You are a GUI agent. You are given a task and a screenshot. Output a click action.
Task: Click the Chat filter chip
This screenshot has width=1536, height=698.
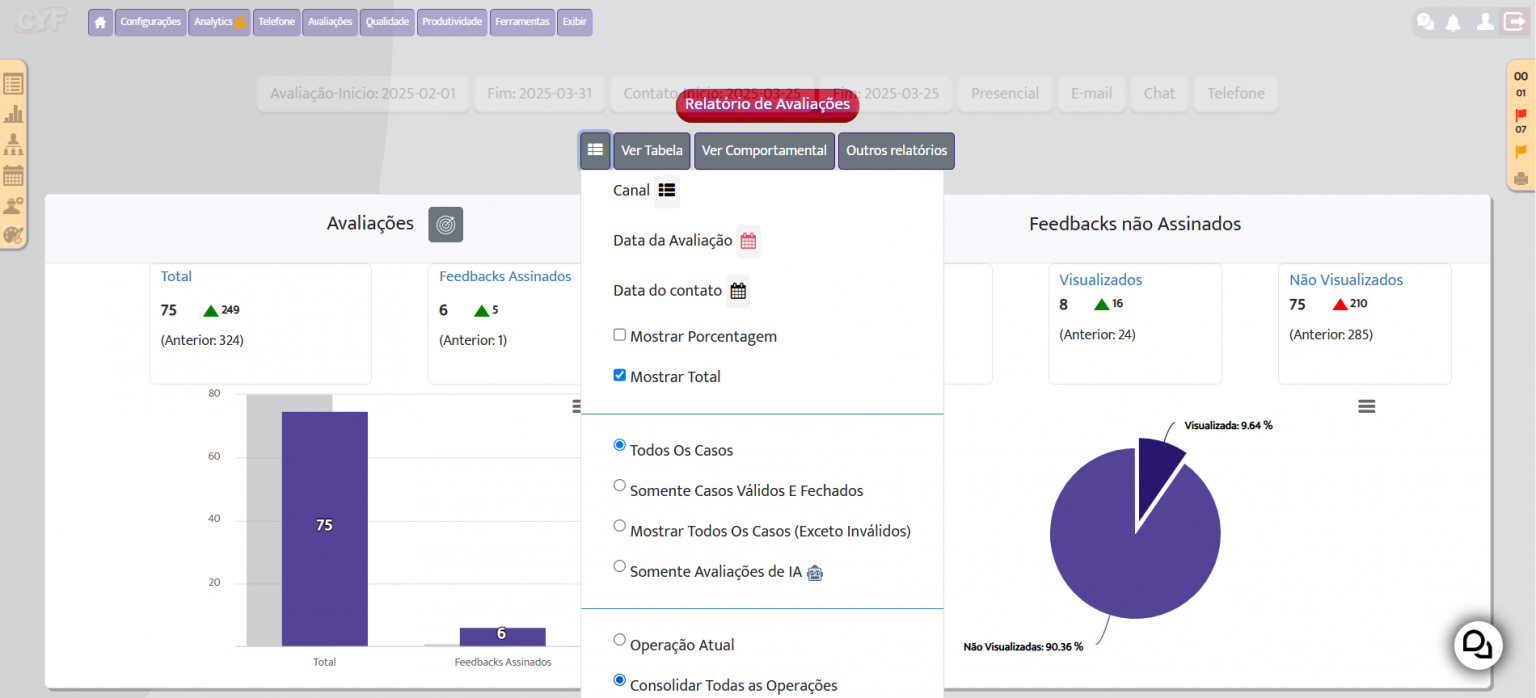[x=1159, y=94]
